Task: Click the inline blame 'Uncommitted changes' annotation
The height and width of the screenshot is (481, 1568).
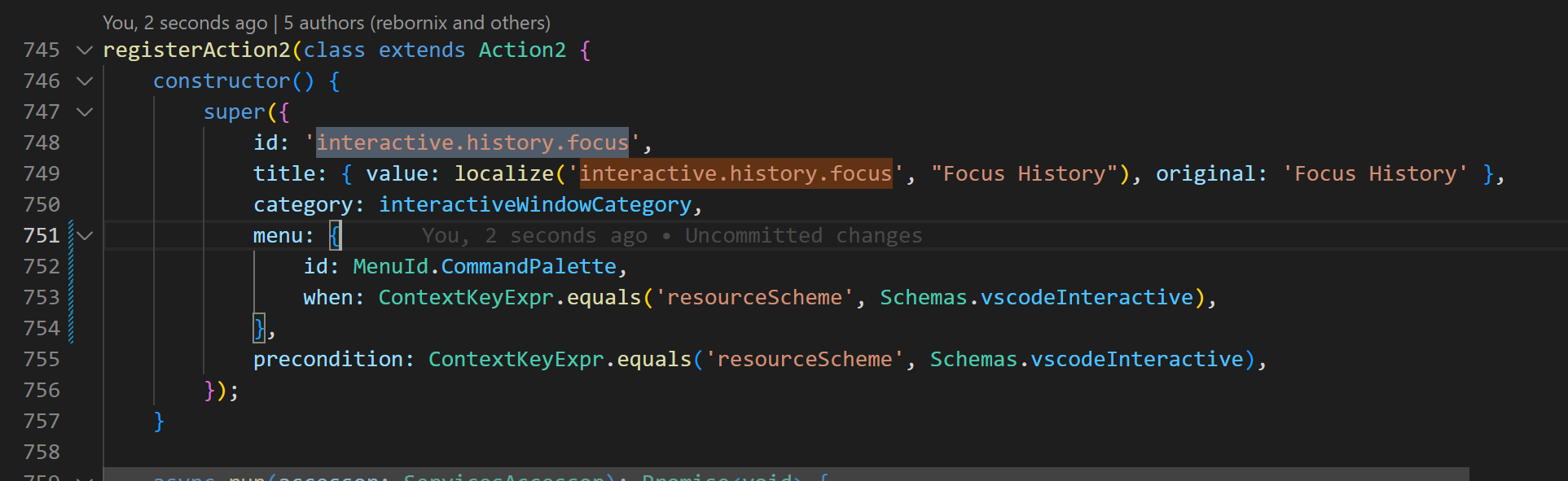Action: pos(803,236)
